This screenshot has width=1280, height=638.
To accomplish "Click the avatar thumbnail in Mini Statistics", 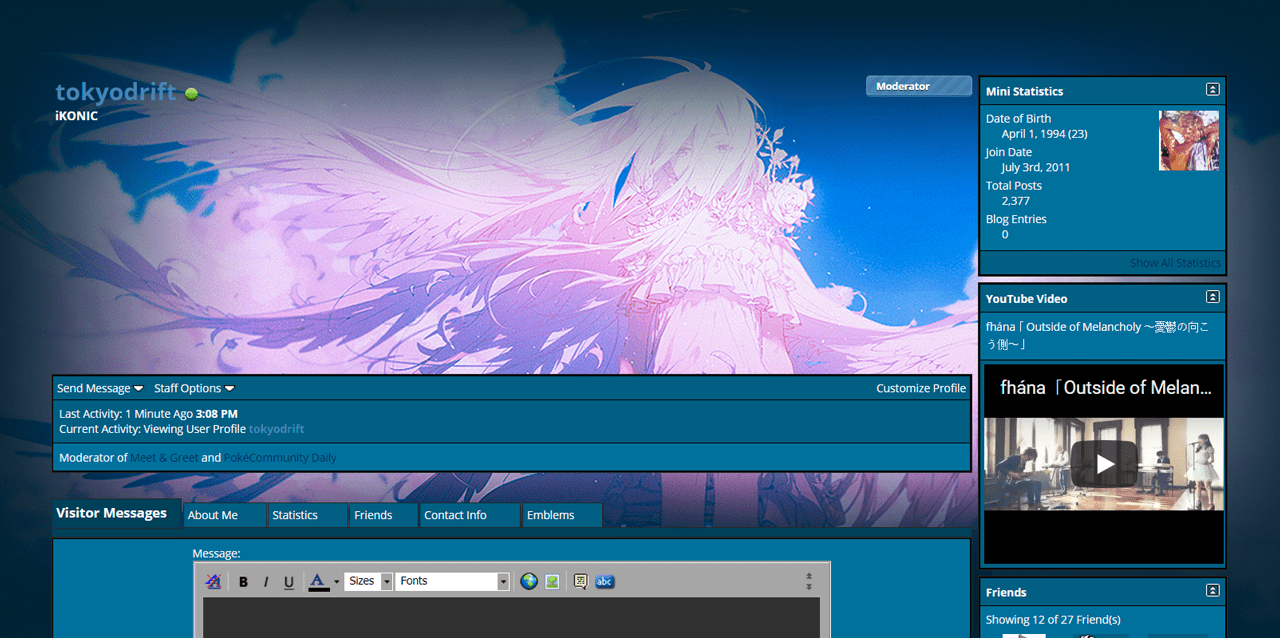I will click(x=1189, y=140).
